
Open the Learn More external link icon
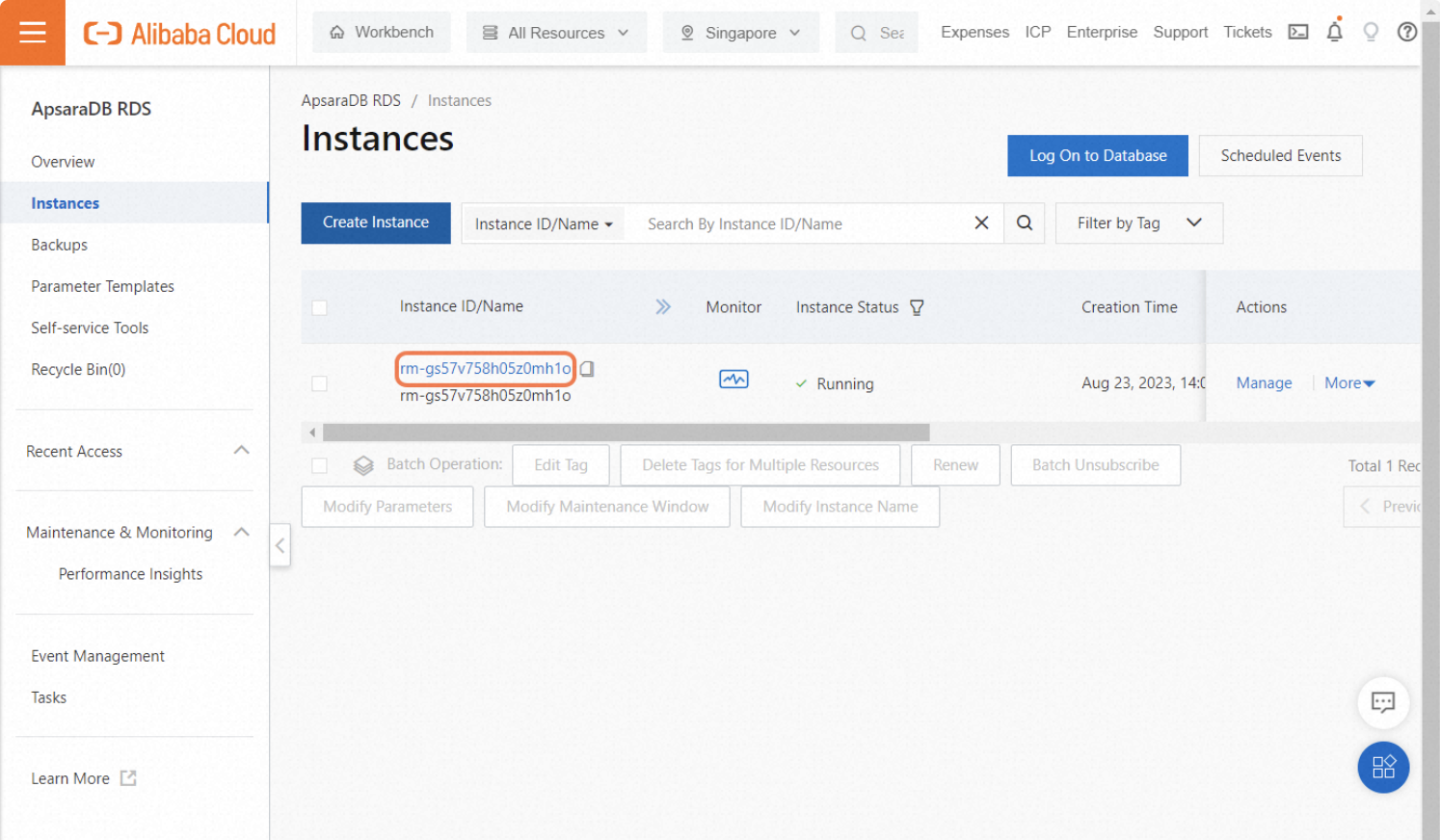pos(128,778)
